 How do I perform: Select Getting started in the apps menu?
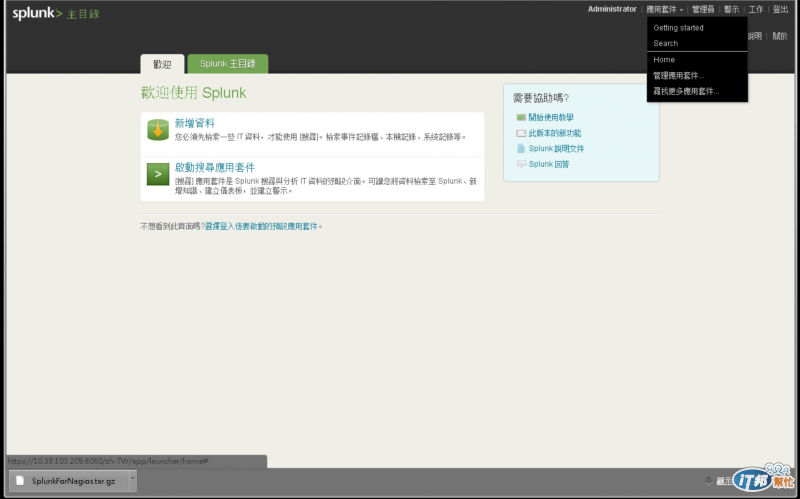(x=678, y=28)
